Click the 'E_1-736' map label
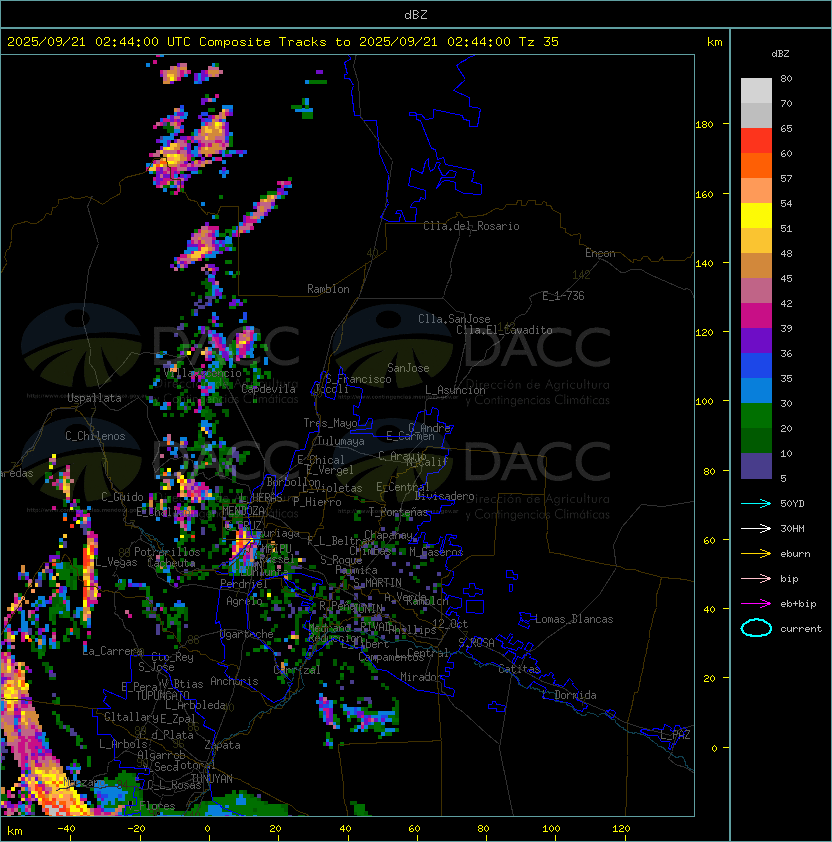 tap(563, 296)
